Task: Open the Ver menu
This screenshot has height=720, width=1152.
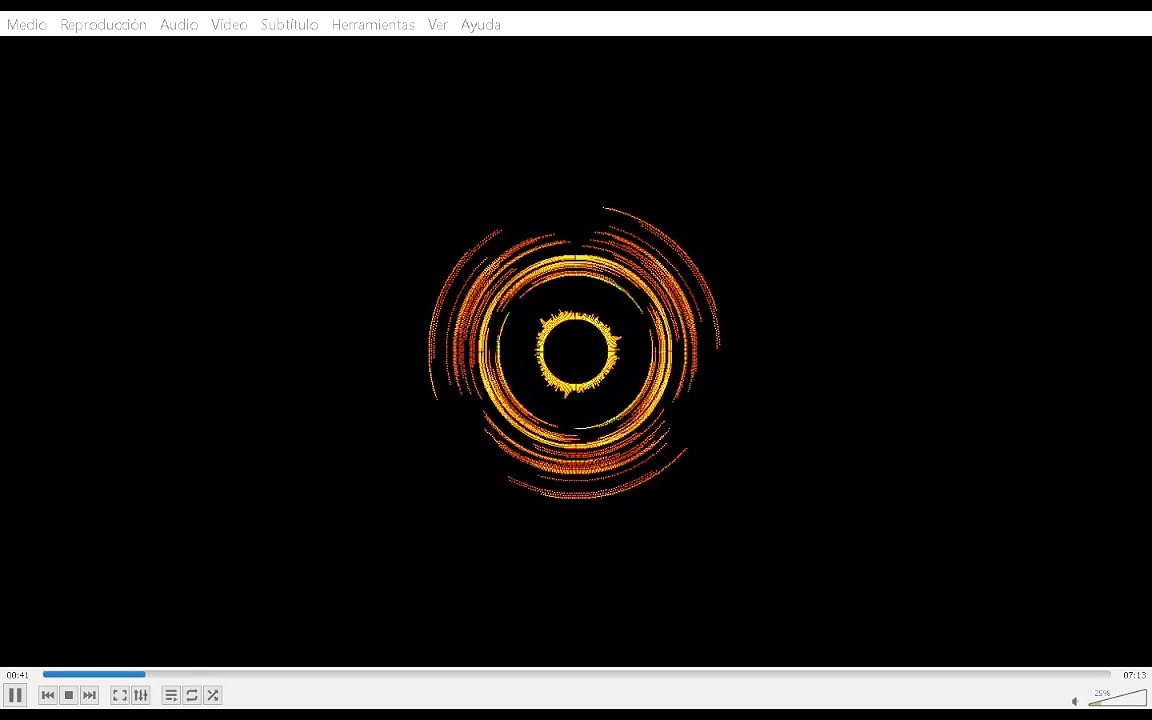Action: pyautogui.click(x=438, y=24)
